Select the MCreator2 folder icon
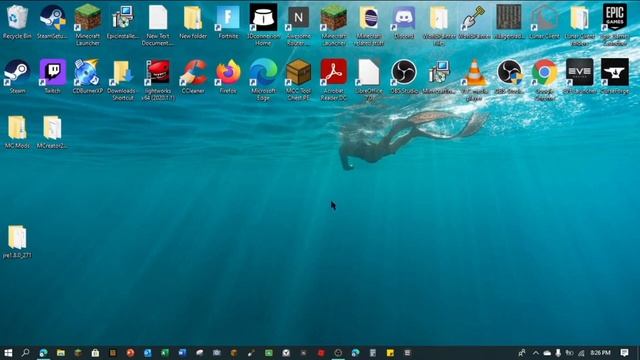 tap(53, 128)
